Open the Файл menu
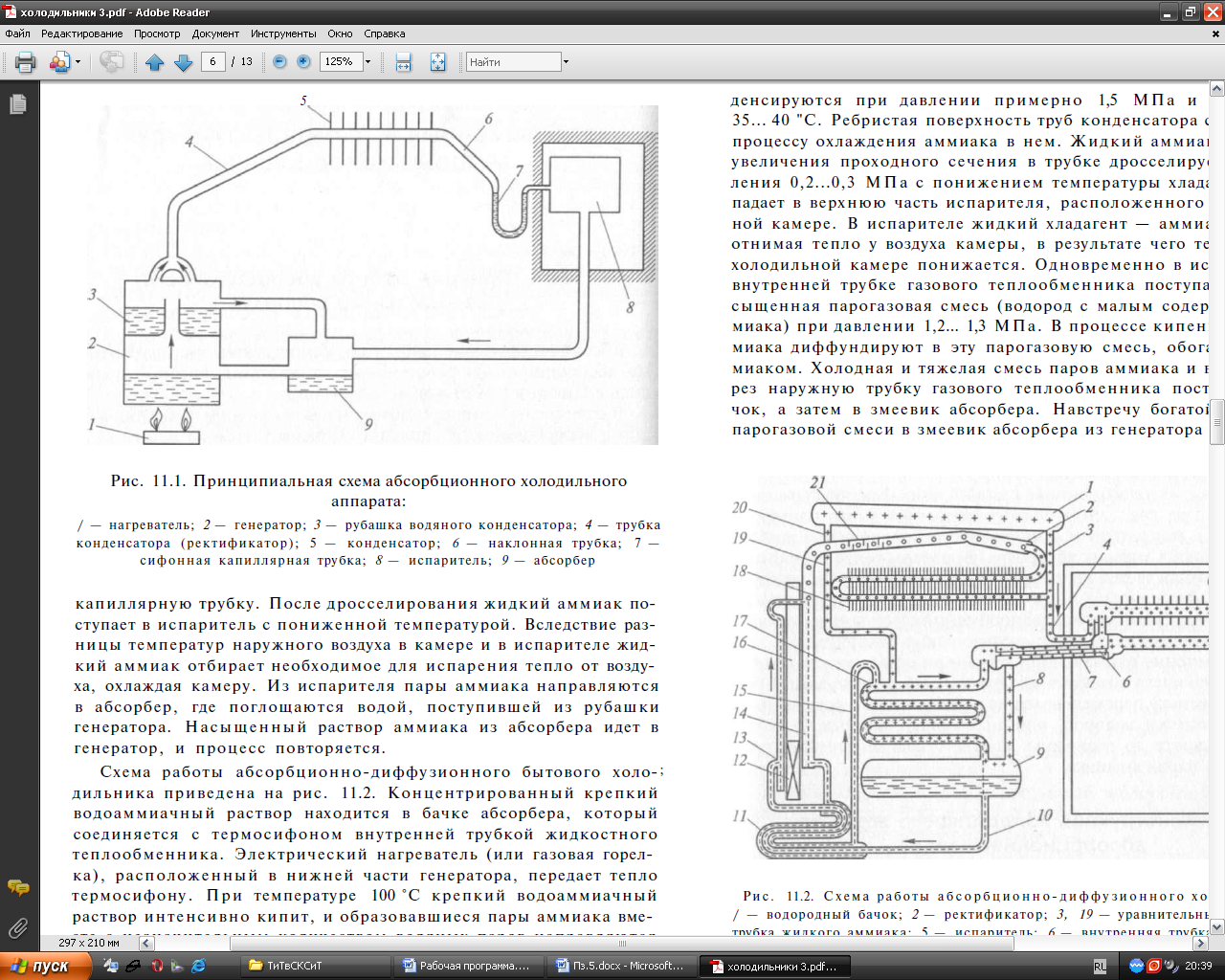This screenshot has height=980, width=1225. click(x=17, y=33)
